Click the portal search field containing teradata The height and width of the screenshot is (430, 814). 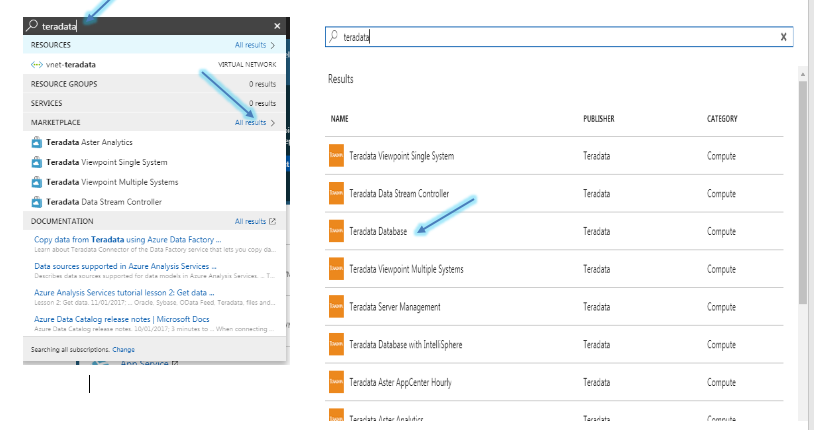click(156, 26)
